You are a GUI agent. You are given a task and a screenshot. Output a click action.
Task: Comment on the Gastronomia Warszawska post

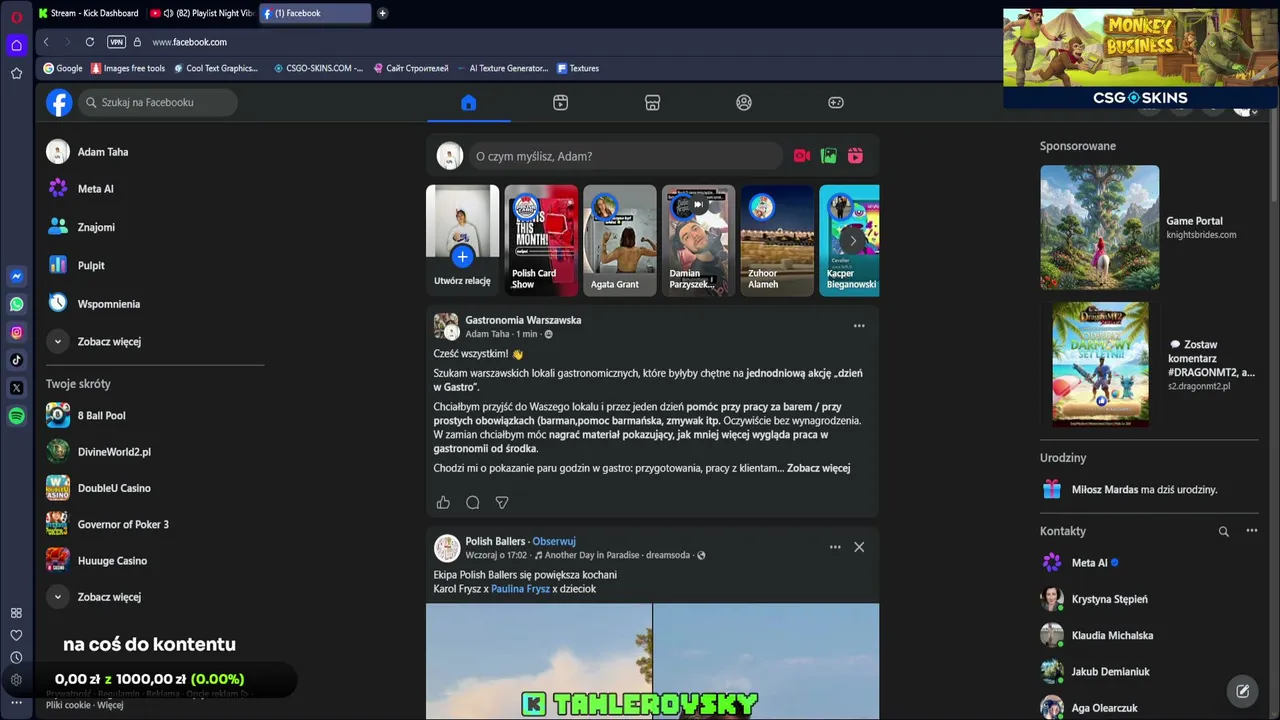coord(473,502)
